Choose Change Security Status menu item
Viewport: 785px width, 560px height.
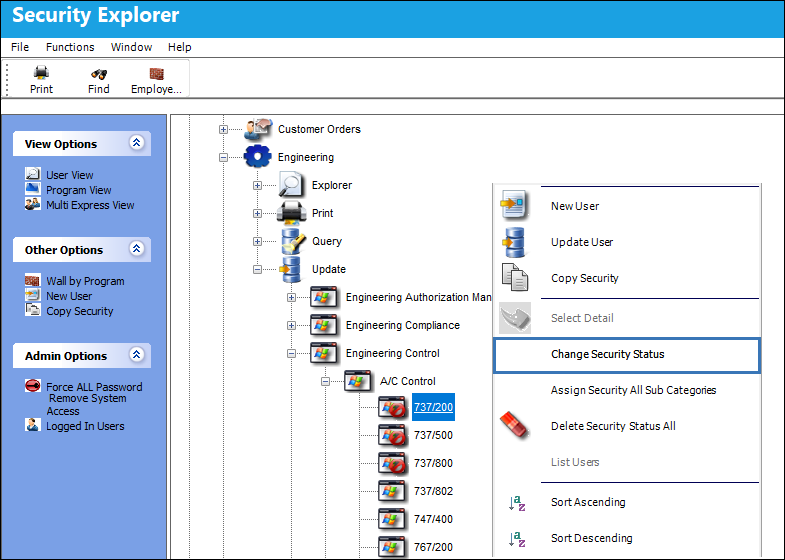tap(627, 355)
